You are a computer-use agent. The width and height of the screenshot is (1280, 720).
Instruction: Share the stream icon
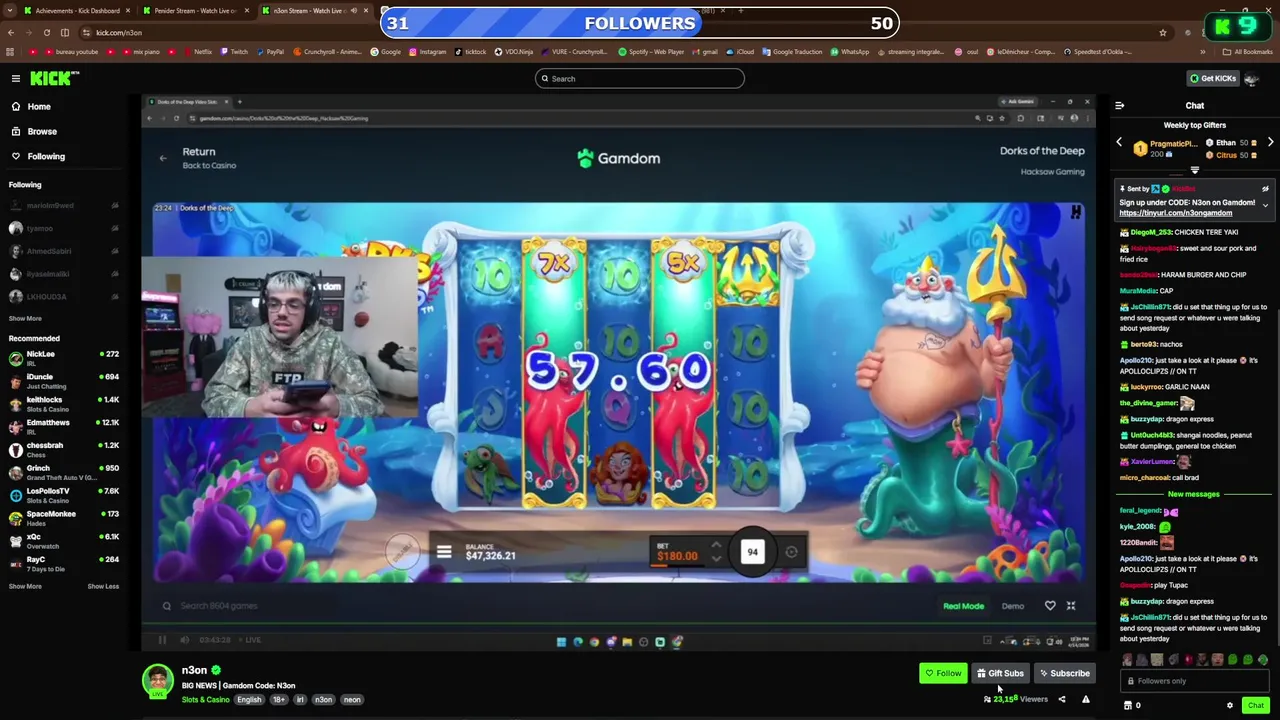pos(1062,700)
